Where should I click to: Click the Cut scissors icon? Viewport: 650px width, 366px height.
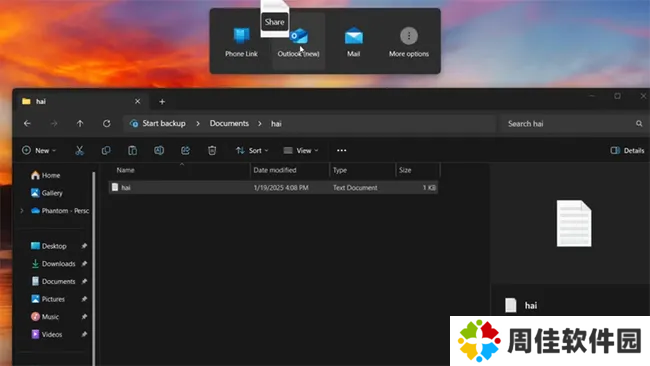[x=79, y=150]
